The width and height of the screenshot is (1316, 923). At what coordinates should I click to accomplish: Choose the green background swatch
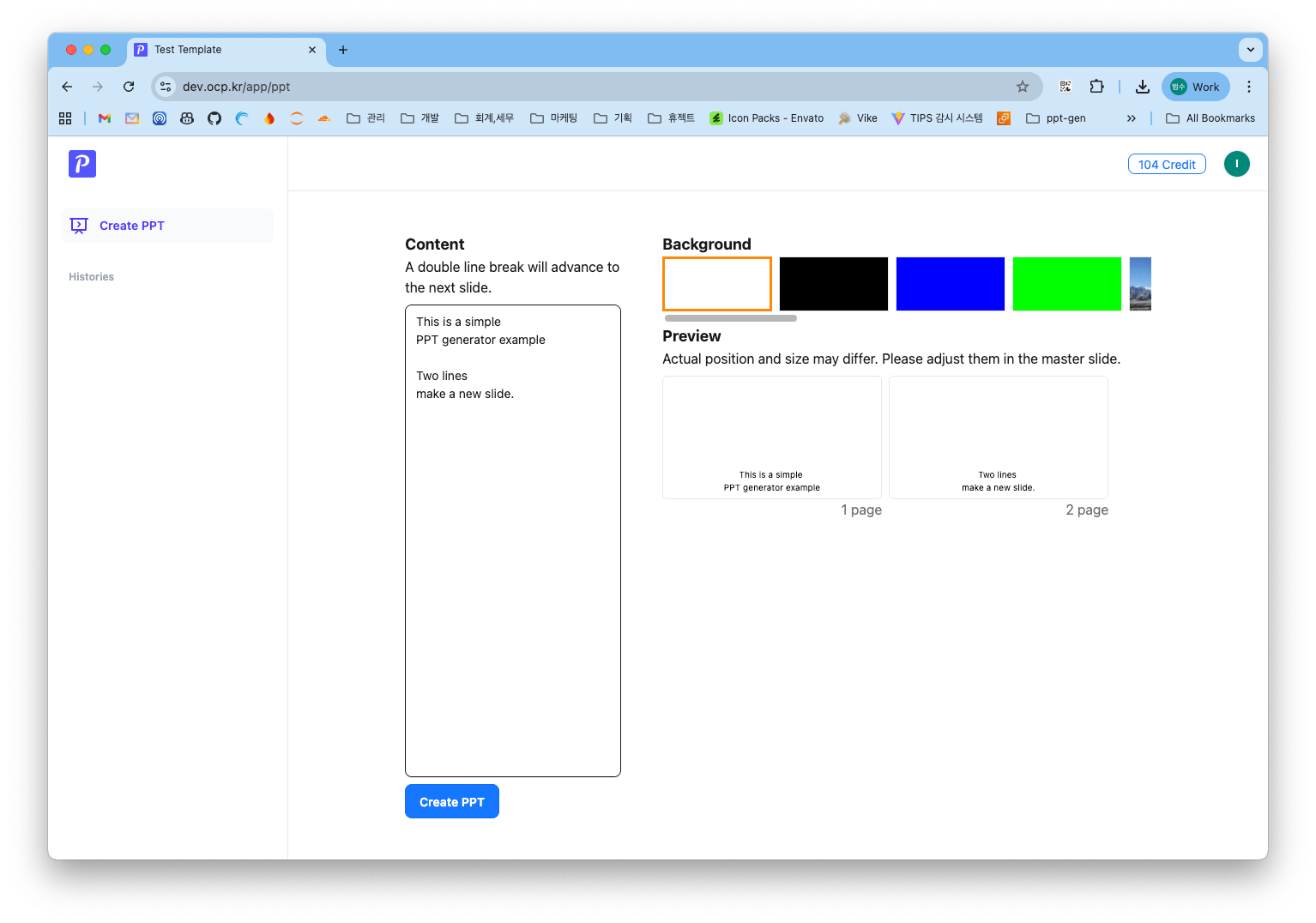(1066, 284)
